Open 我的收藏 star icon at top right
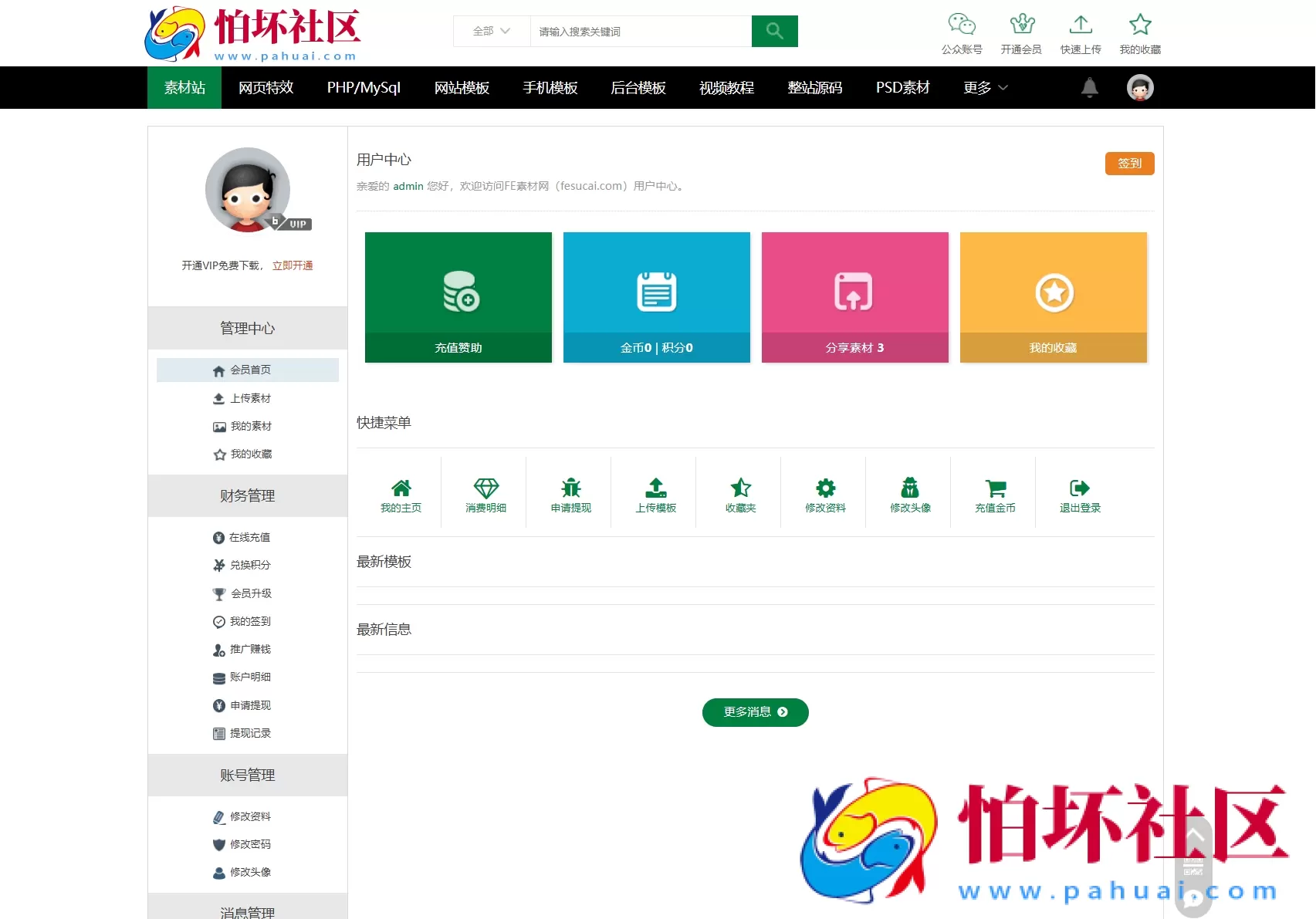 pyautogui.click(x=1140, y=25)
